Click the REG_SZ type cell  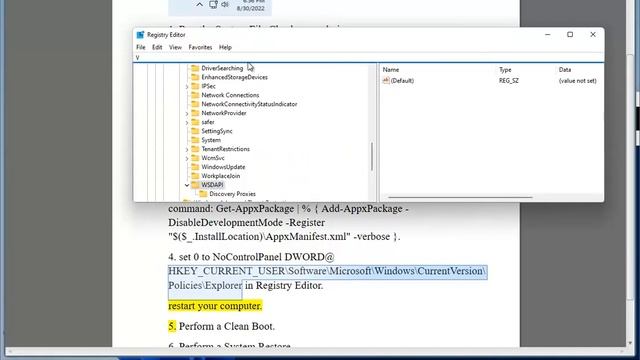pyautogui.click(x=509, y=81)
